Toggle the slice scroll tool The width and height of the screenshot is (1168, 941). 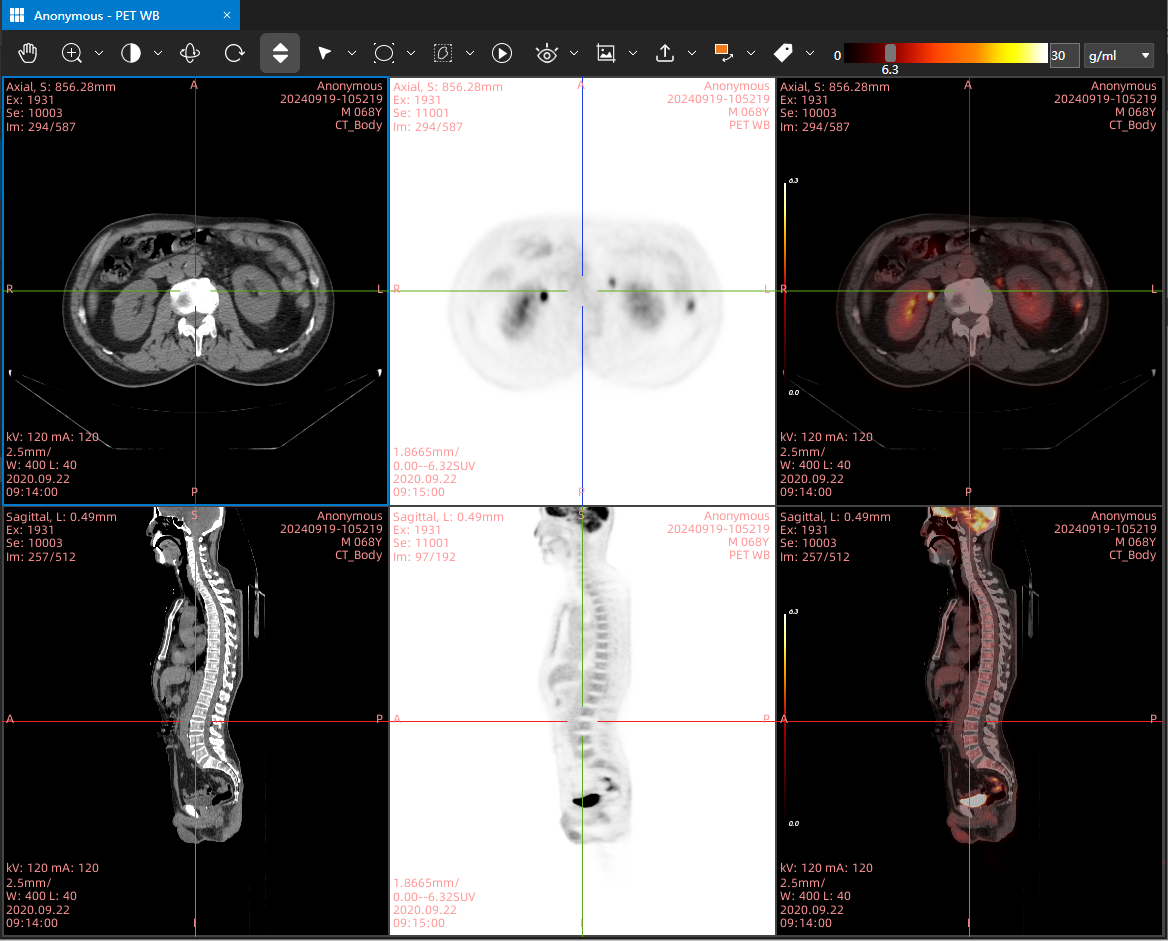coord(280,53)
